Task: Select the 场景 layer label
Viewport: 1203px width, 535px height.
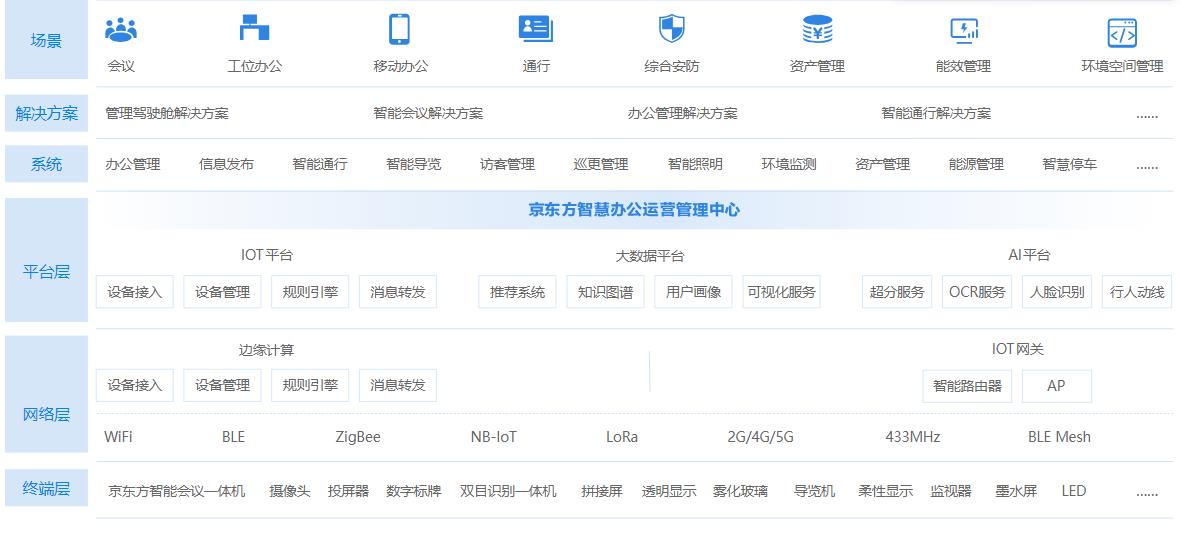Action: 46,41
